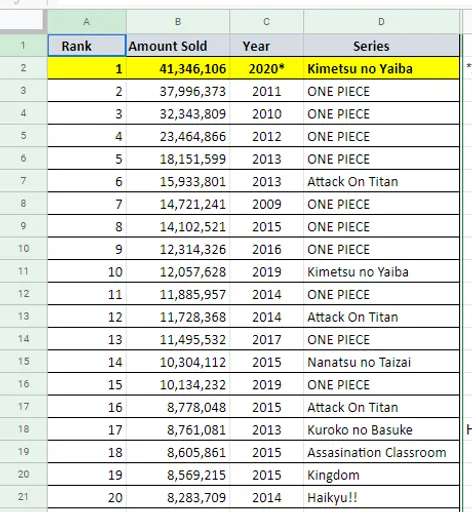The width and height of the screenshot is (472, 512).
Task: Select the Nanatsu no Taizai cell
Action: pos(381,362)
